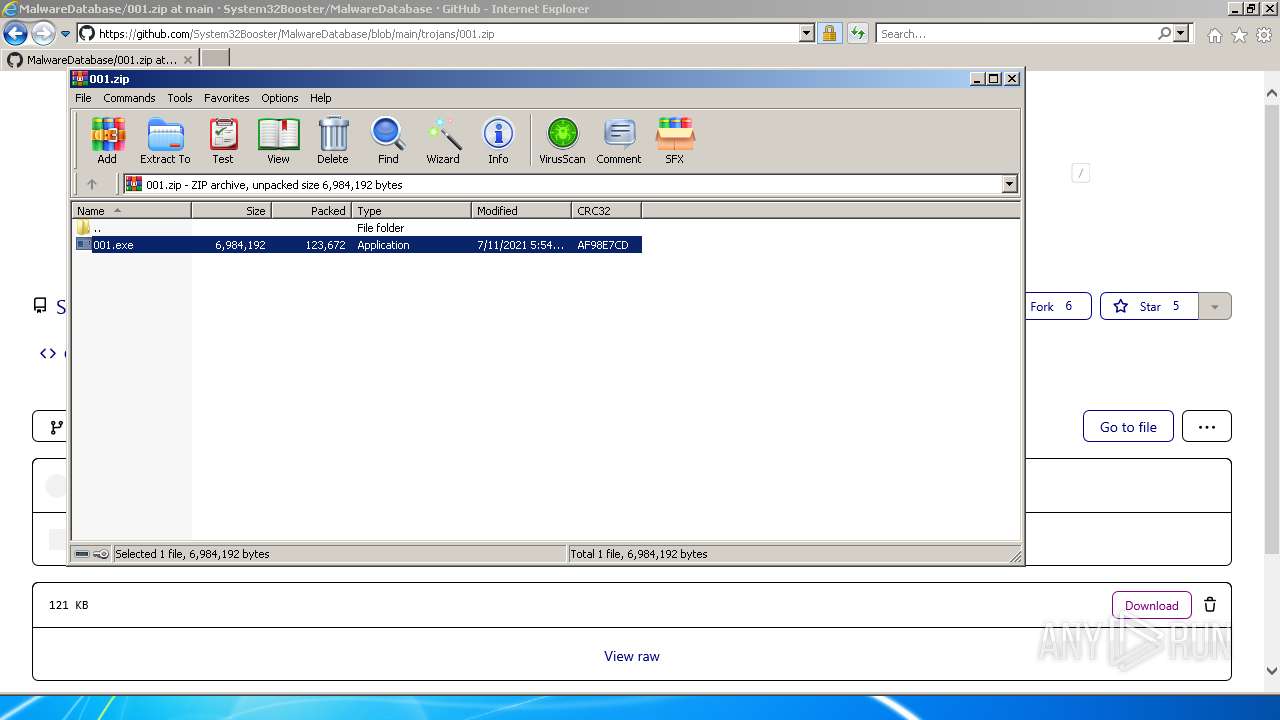Click the IE search box
Viewport: 1280px width, 720px height.
click(1016, 34)
